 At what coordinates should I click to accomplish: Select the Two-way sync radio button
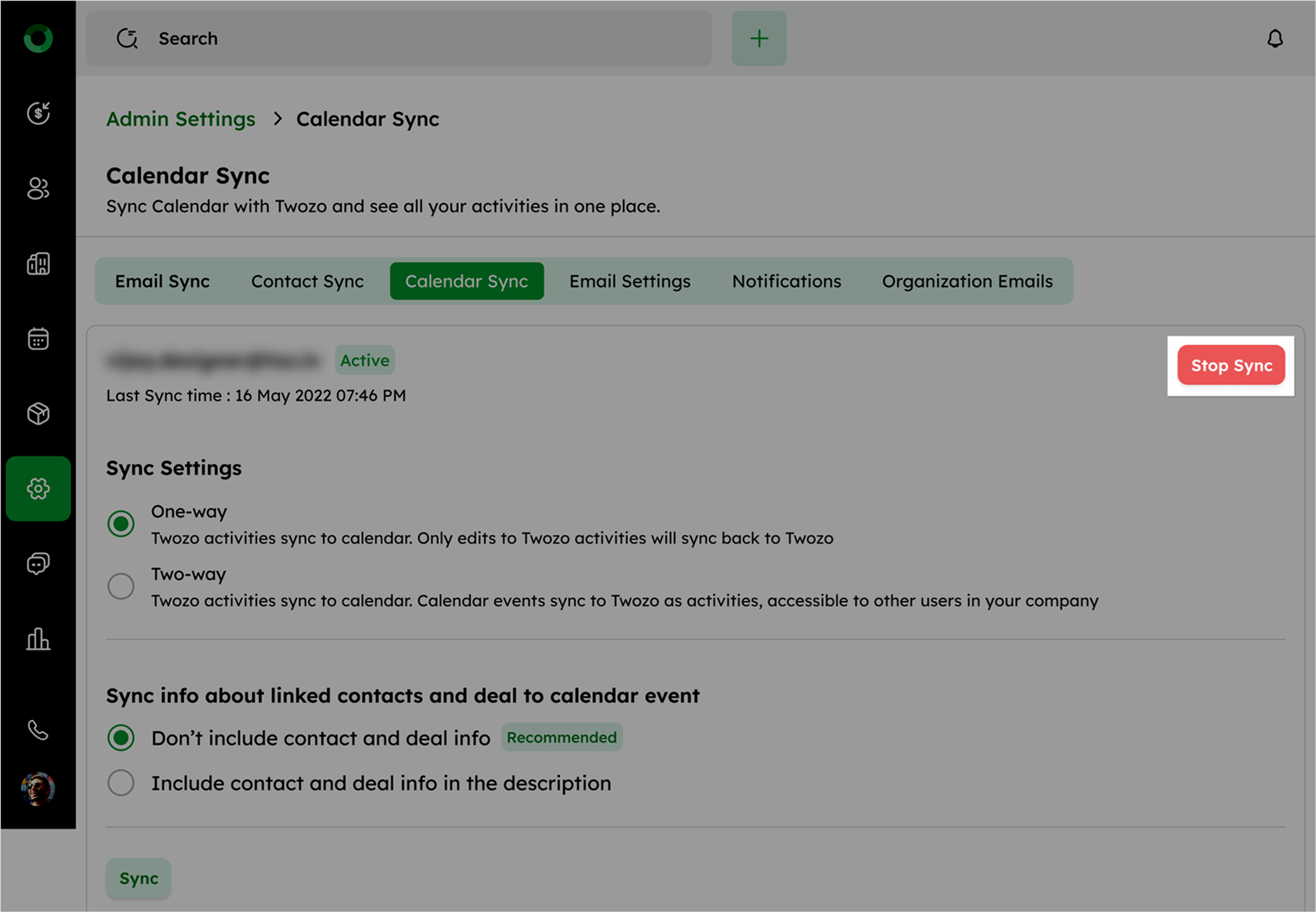(x=121, y=586)
